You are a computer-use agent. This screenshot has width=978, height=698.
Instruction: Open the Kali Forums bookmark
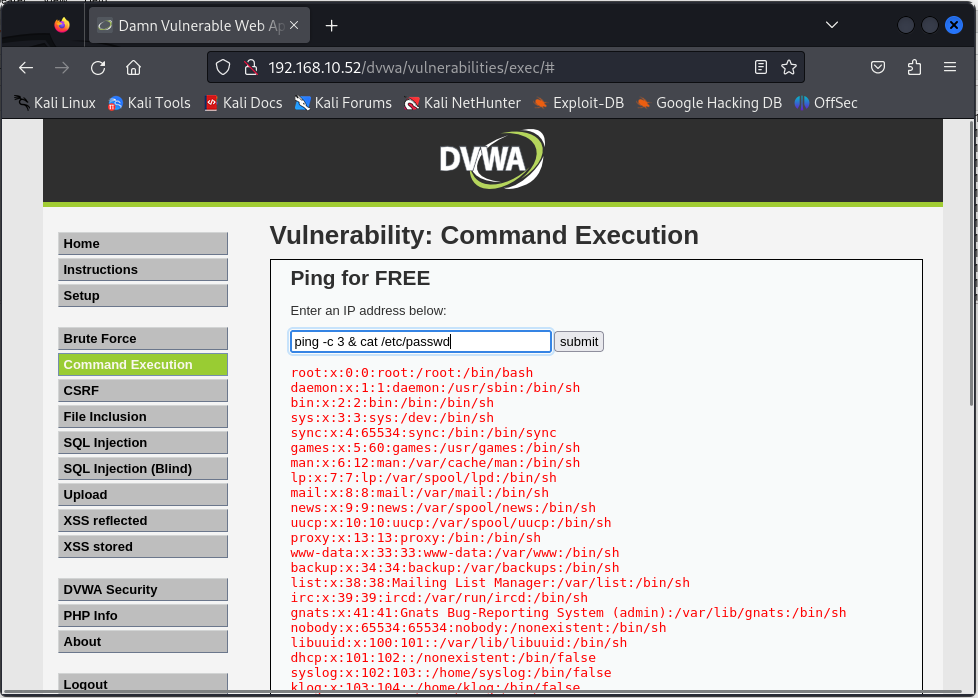tap(343, 103)
